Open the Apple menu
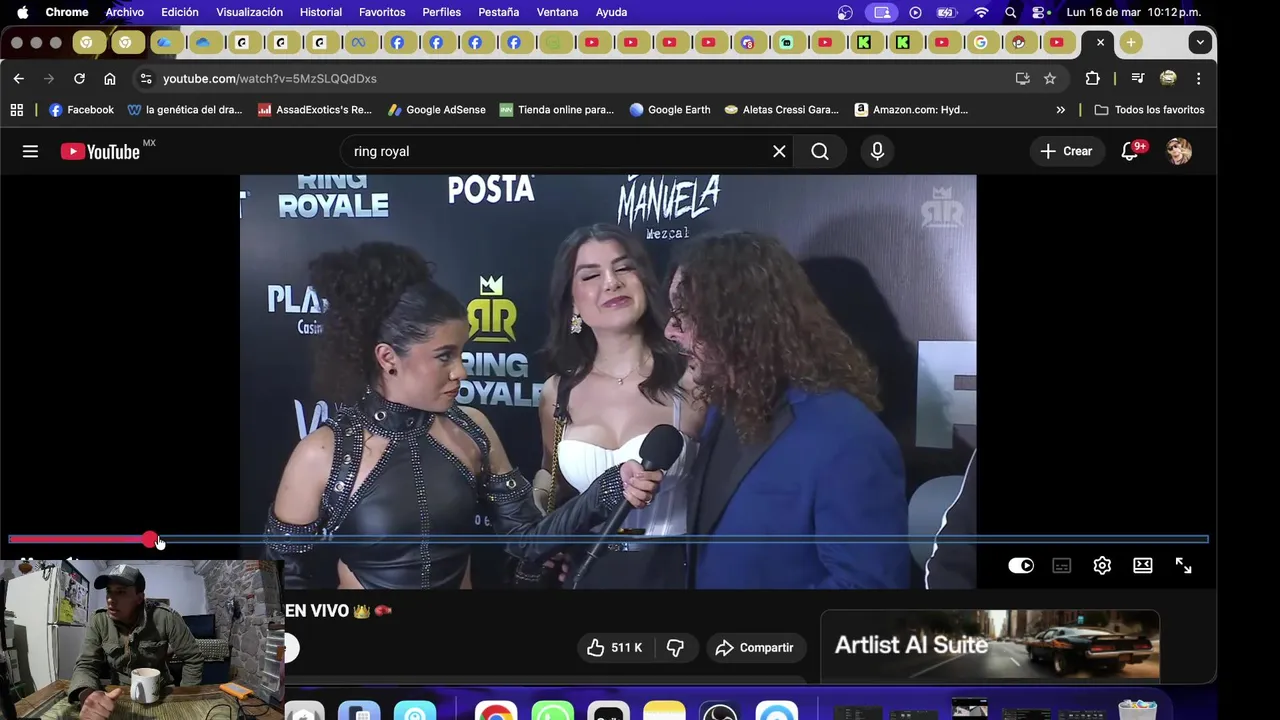This screenshot has width=1280, height=720. click(x=22, y=12)
